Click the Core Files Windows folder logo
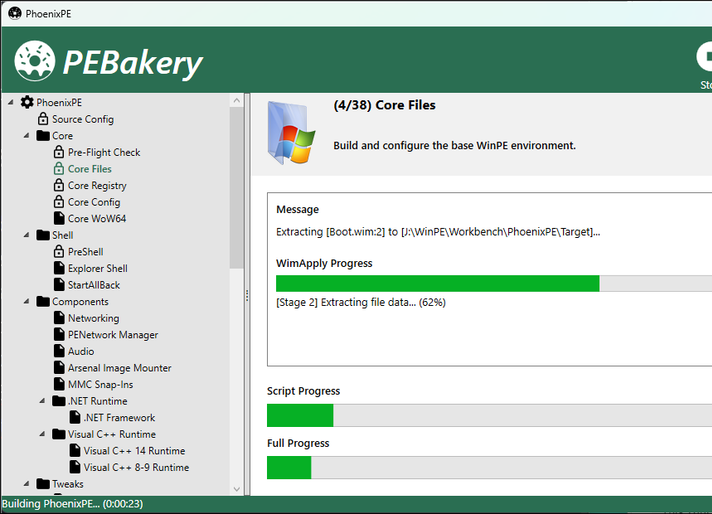The width and height of the screenshot is (712, 514). coord(291,133)
